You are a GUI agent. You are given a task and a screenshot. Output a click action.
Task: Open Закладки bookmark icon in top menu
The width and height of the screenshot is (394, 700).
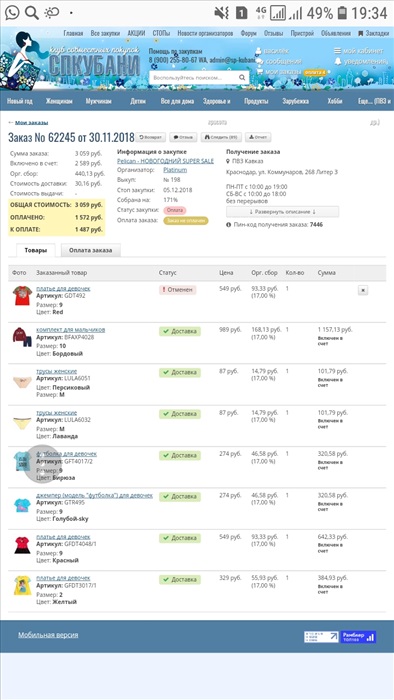coord(361,33)
